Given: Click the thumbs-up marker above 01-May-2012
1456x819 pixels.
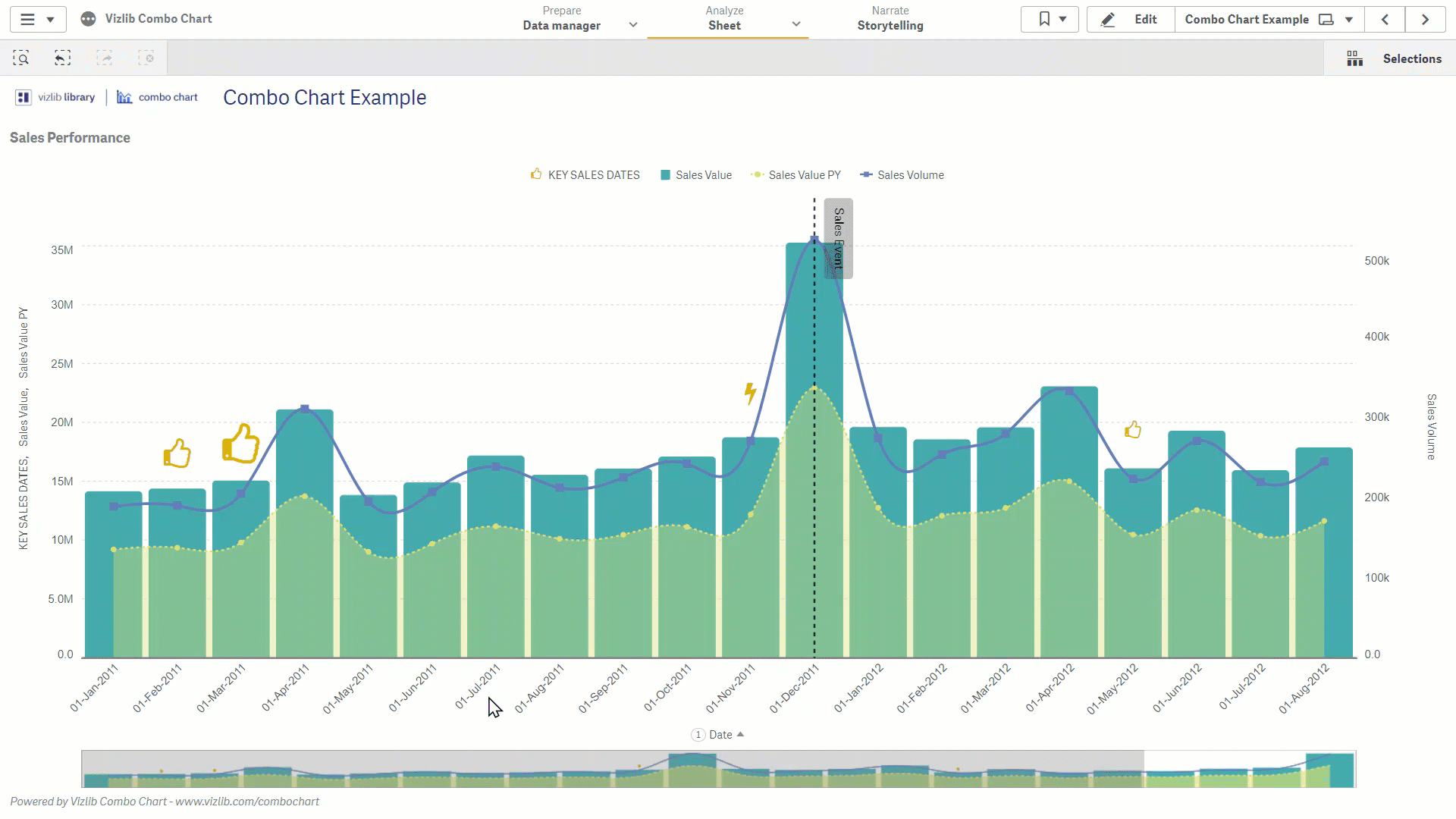Looking at the screenshot, I should [1133, 430].
